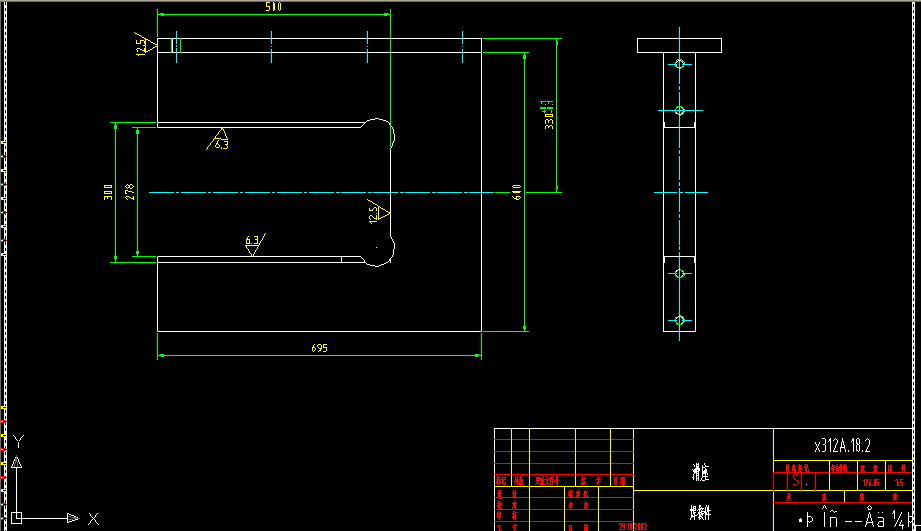The height and width of the screenshot is (531, 921).
Task: Select the 1:5 scale value in title block
Action: click(899, 483)
